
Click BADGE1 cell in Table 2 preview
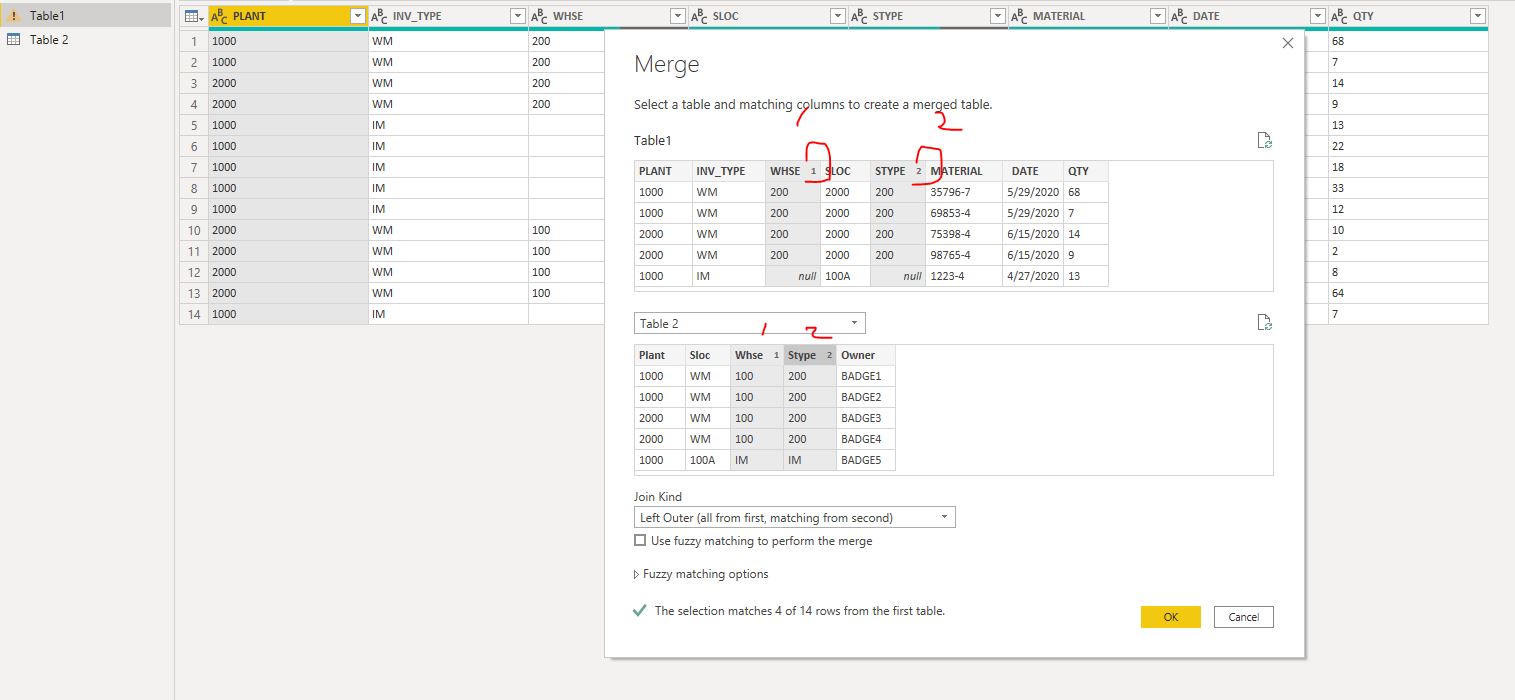coord(866,376)
